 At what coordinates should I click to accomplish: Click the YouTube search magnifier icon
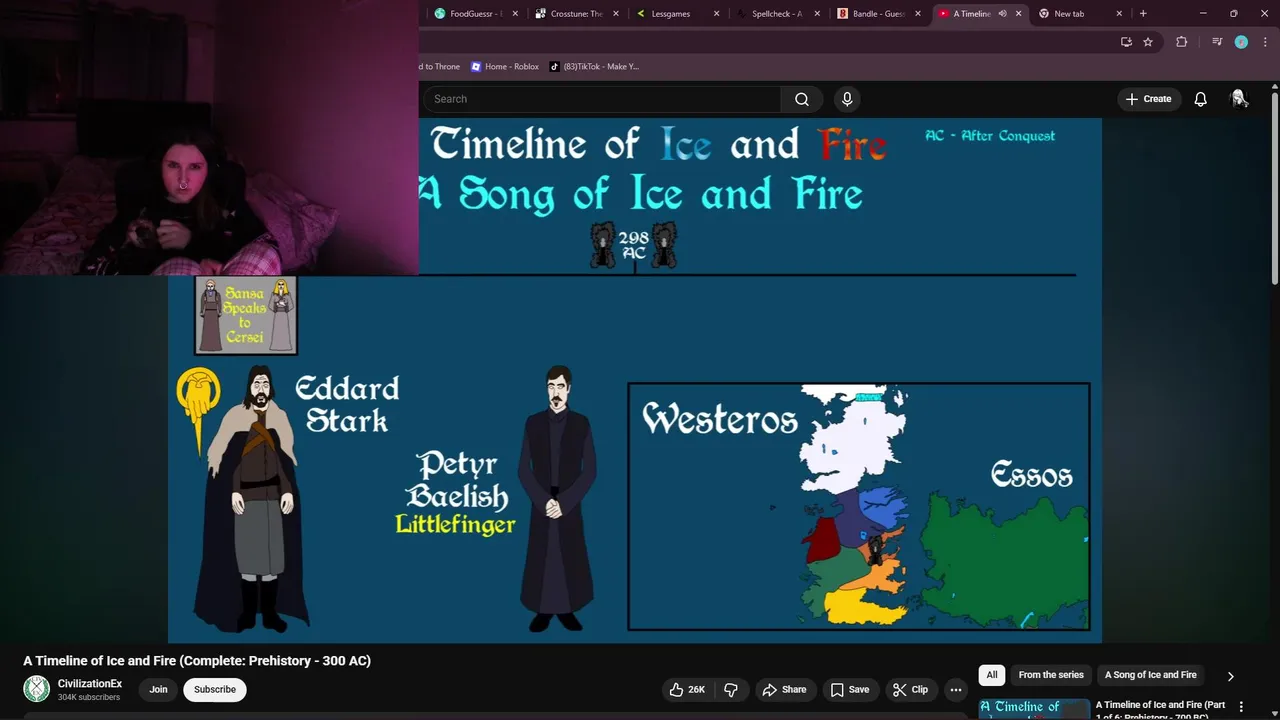802,99
